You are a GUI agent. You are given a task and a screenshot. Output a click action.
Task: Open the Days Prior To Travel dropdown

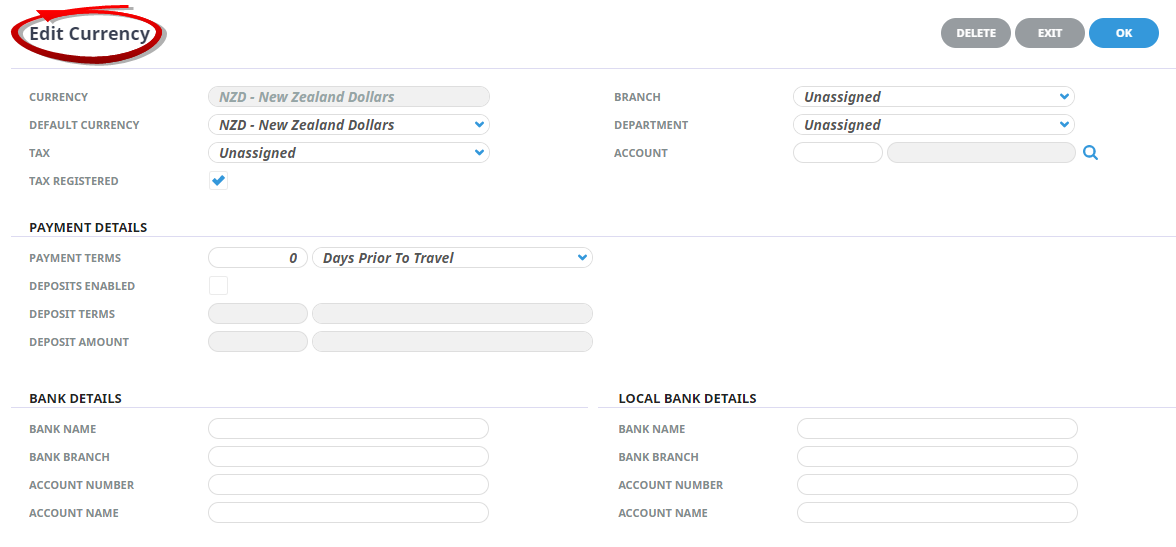point(452,258)
